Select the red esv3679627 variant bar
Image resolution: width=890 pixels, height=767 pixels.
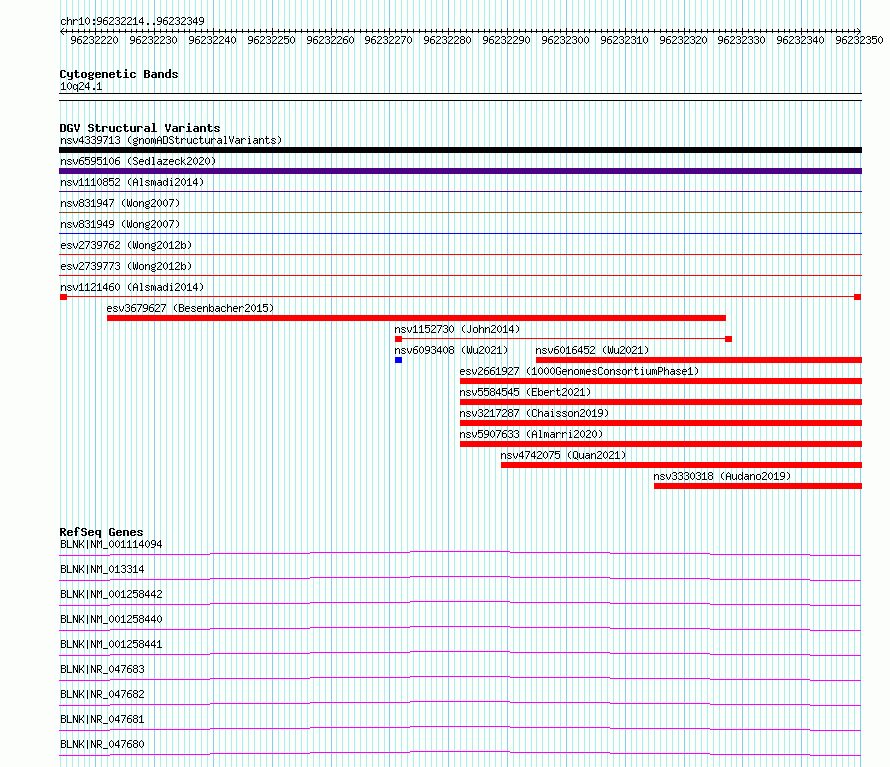click(416, 318)
